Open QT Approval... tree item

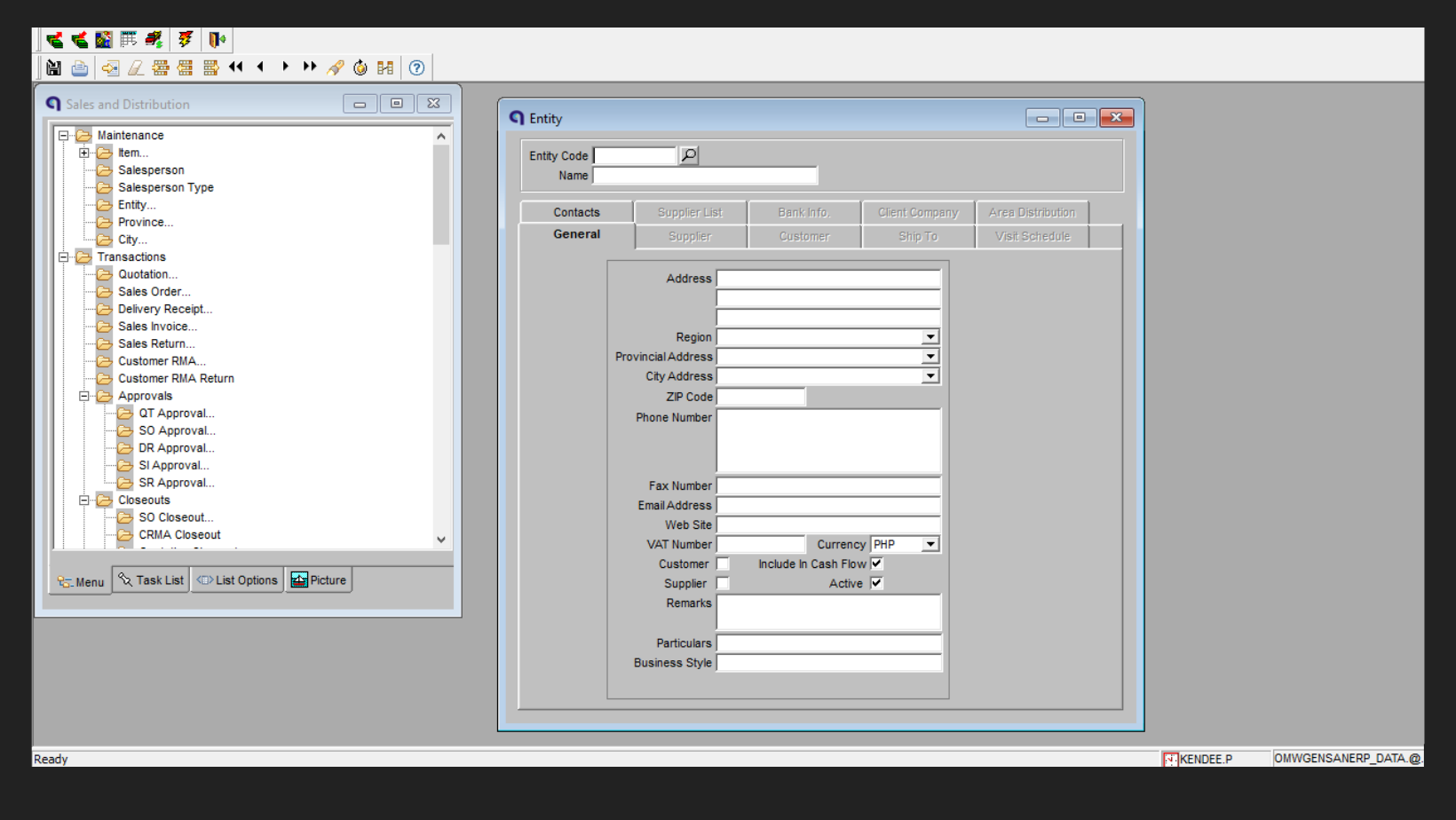pyautogui.click(x=177, y=414)
